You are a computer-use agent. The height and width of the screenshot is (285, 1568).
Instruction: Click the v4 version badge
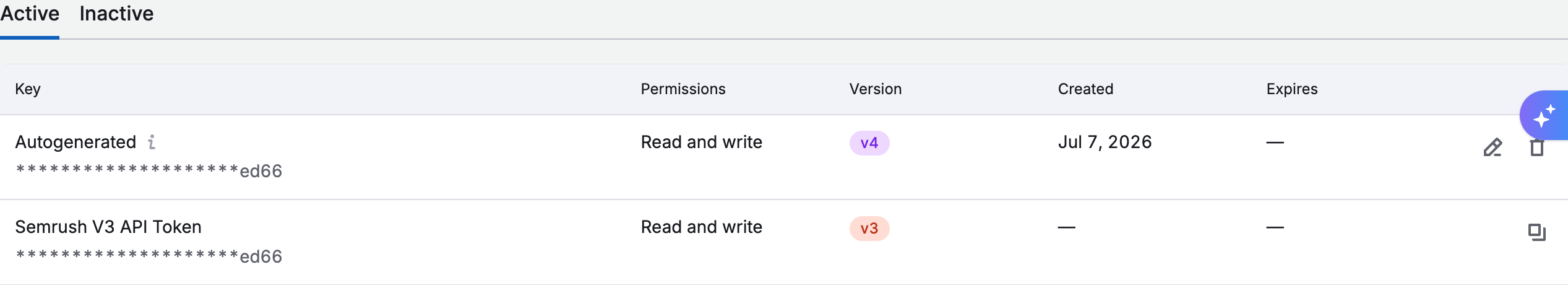[869, 143]
